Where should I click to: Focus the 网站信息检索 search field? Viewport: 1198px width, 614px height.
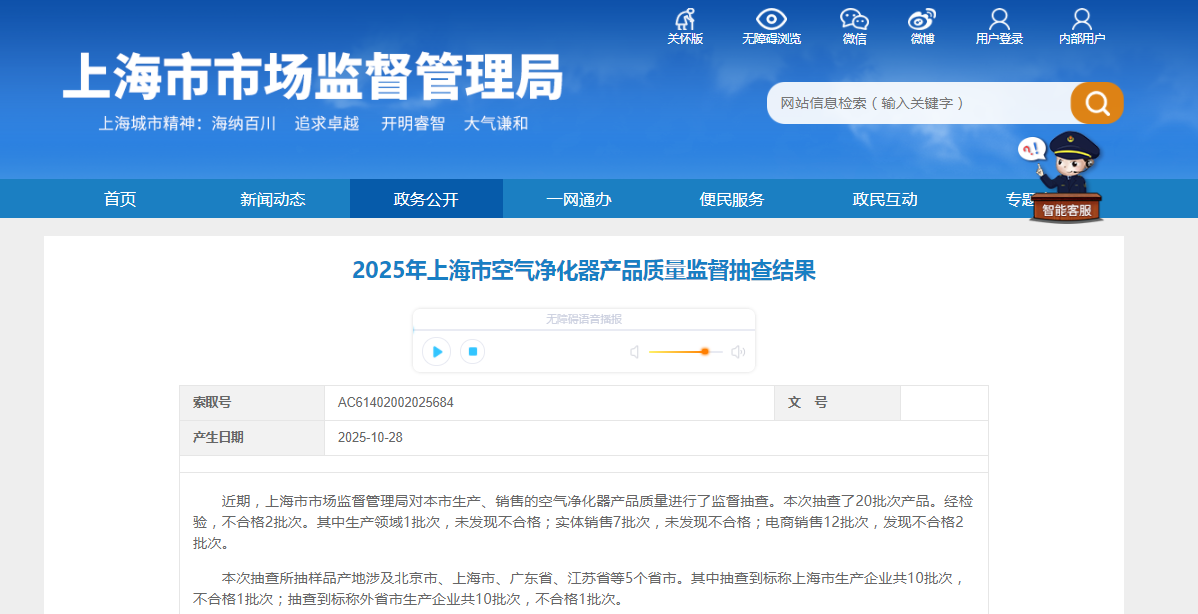[919, 103]
